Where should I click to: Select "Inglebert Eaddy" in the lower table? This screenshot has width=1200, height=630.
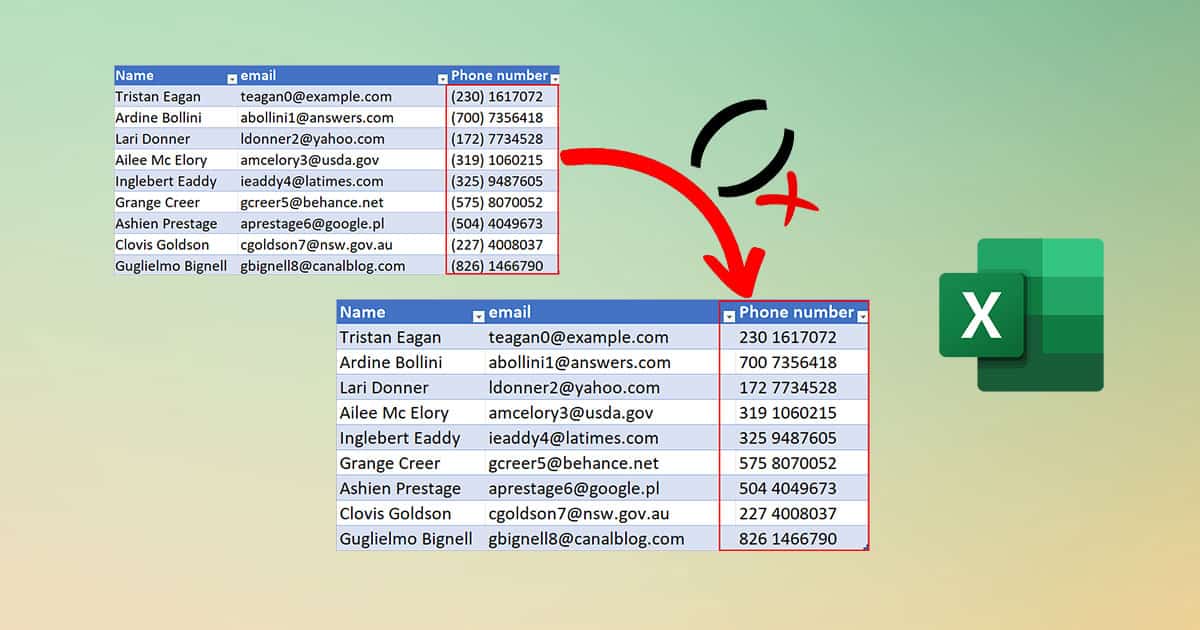tap(400, 438)
